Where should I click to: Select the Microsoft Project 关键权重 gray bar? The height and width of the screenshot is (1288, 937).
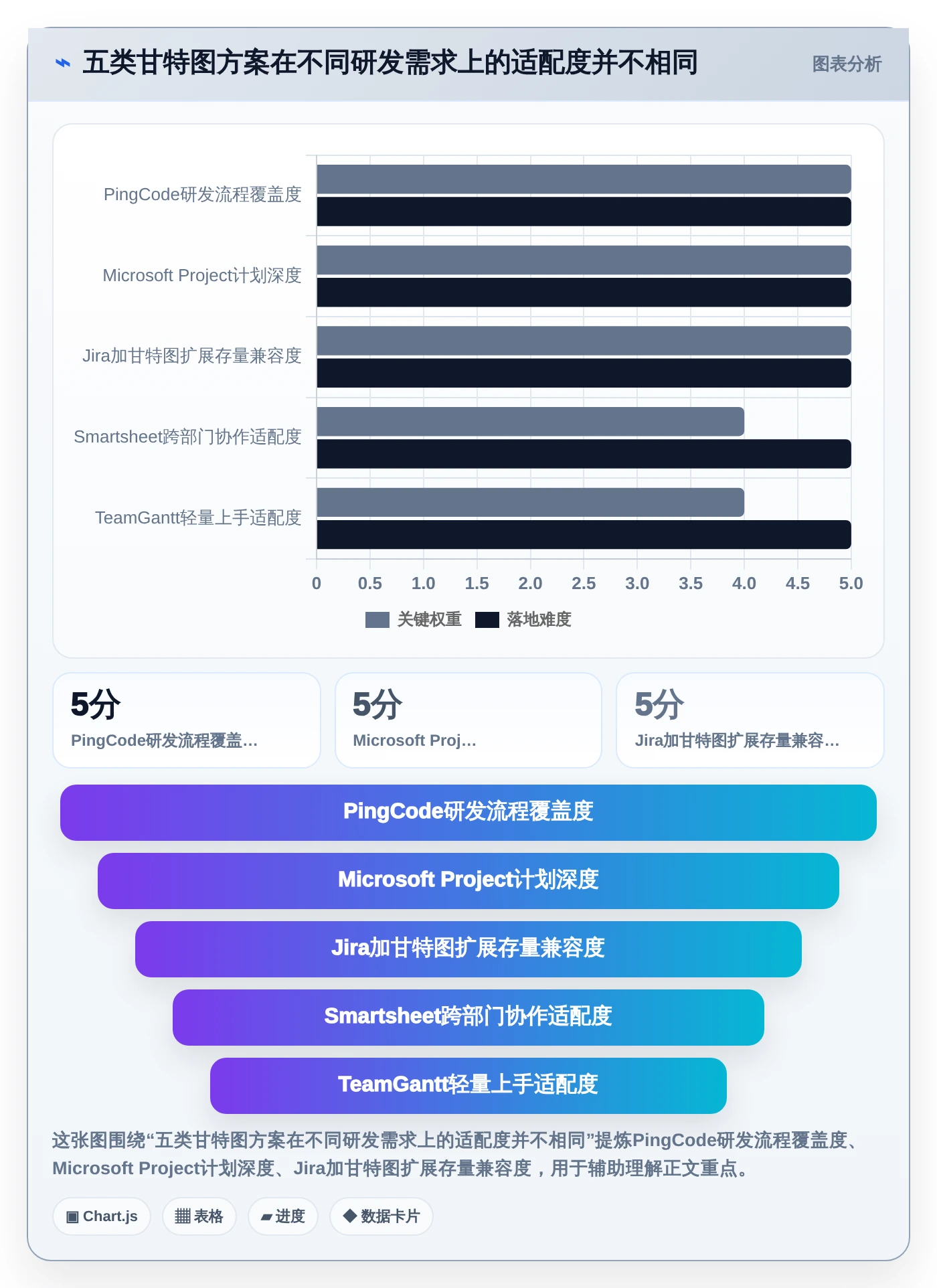(x=584, y=260)
